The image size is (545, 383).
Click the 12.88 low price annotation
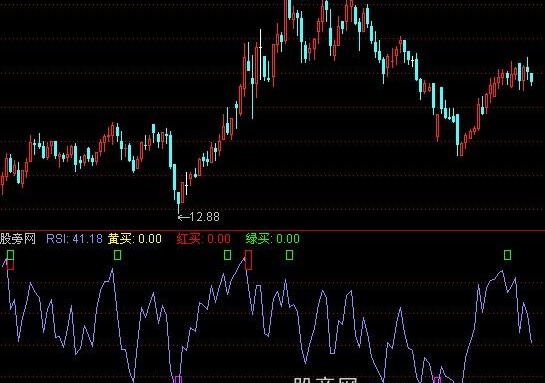tap(199, 217)
